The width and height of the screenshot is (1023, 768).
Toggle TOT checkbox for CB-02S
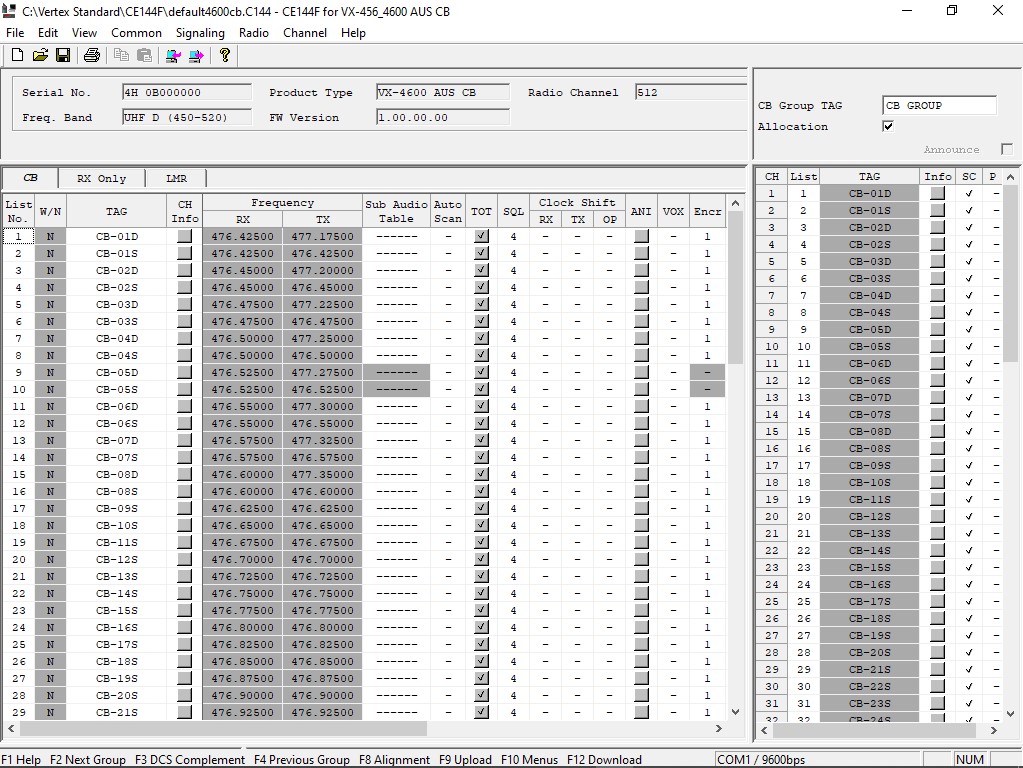tap(481, 287)
